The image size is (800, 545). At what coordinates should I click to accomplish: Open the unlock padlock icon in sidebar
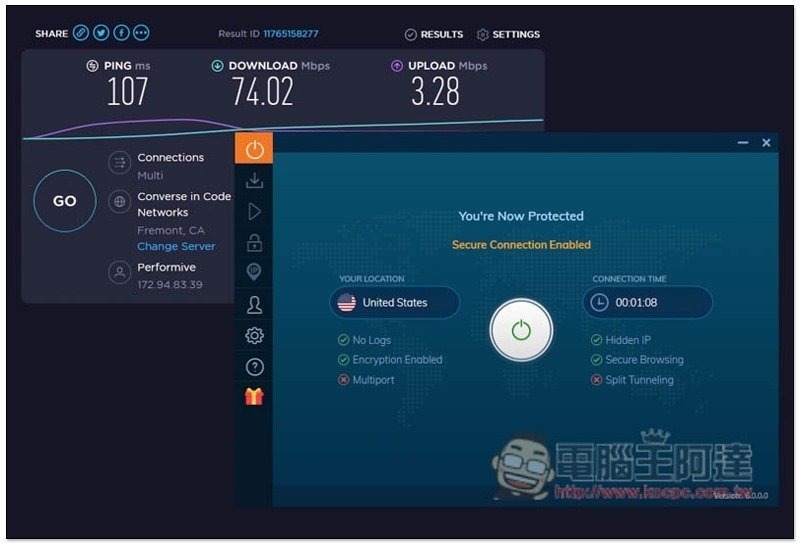click(x=254, y=242)
